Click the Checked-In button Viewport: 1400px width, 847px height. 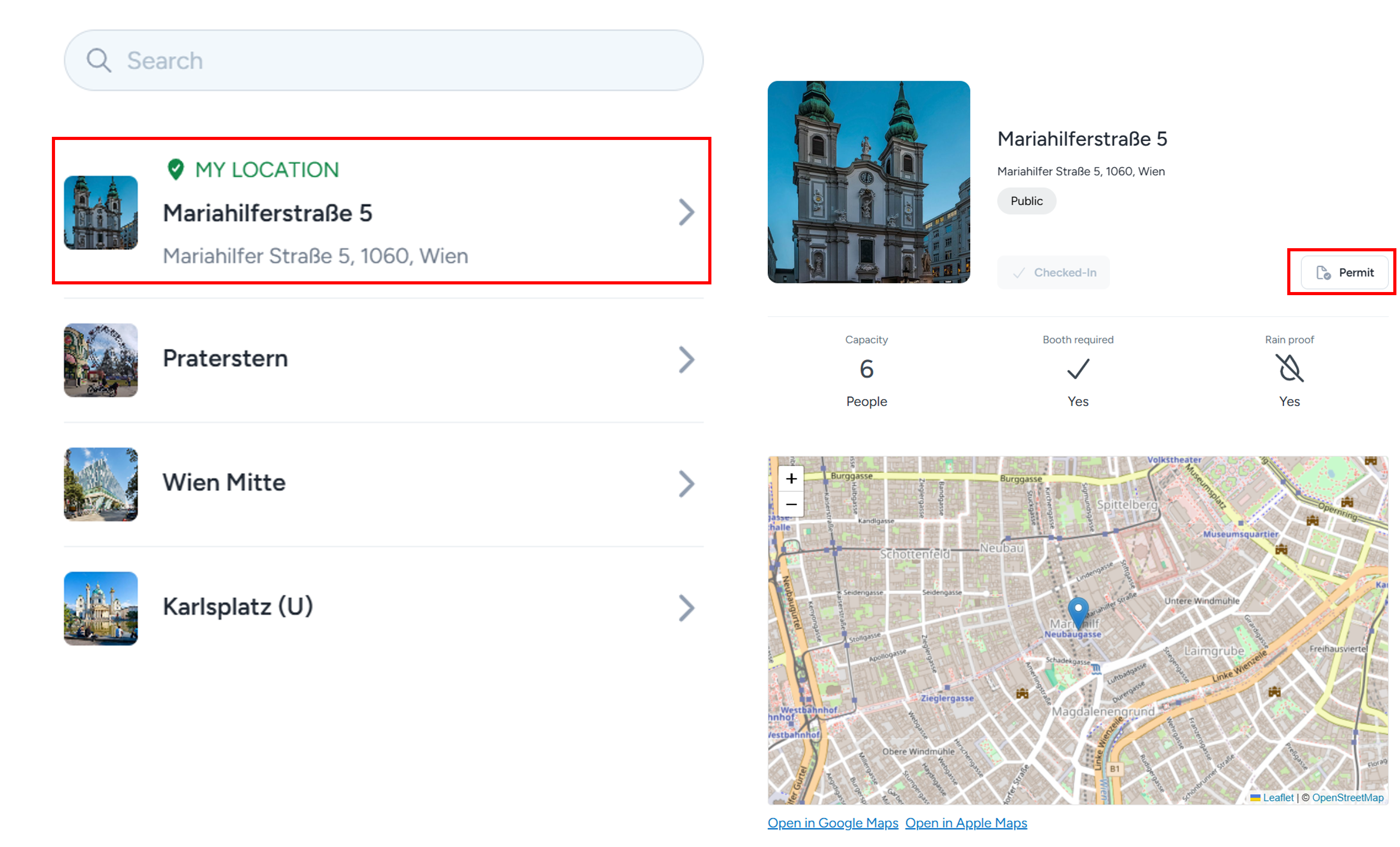tap(1053, 273)
